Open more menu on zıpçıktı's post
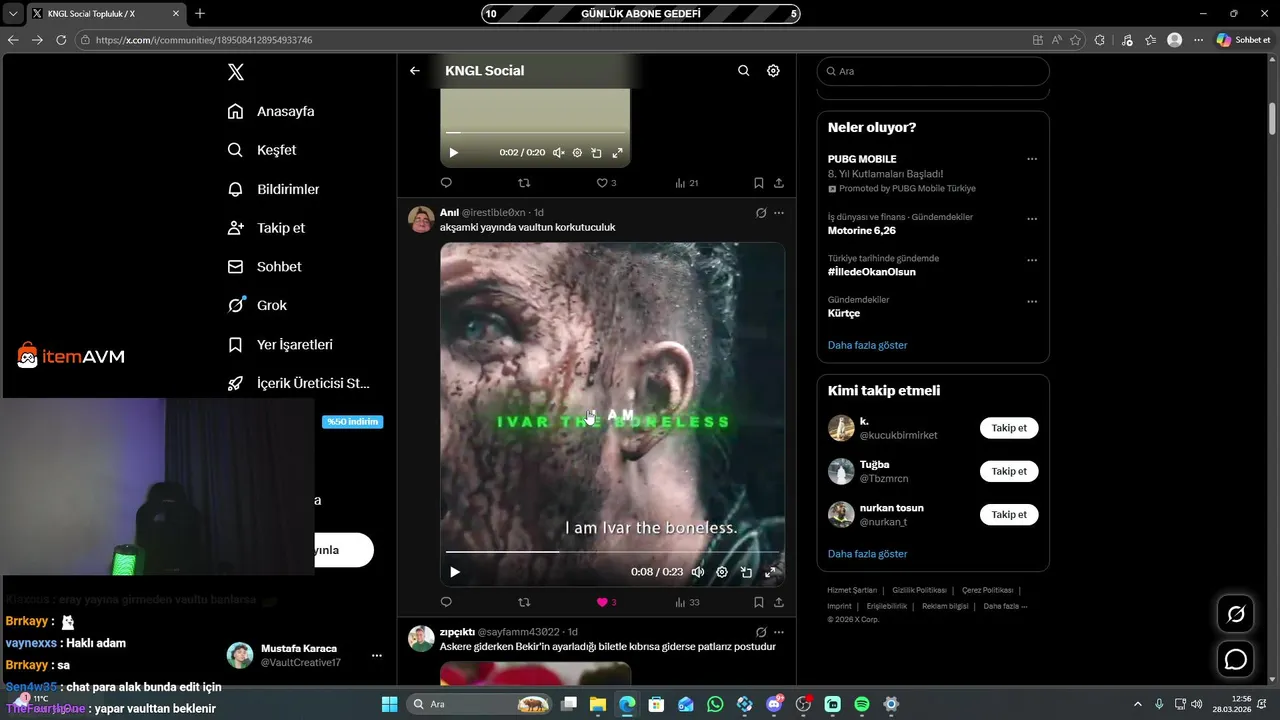The width and height of the screenshot is (1280, 720). (779, 632)
